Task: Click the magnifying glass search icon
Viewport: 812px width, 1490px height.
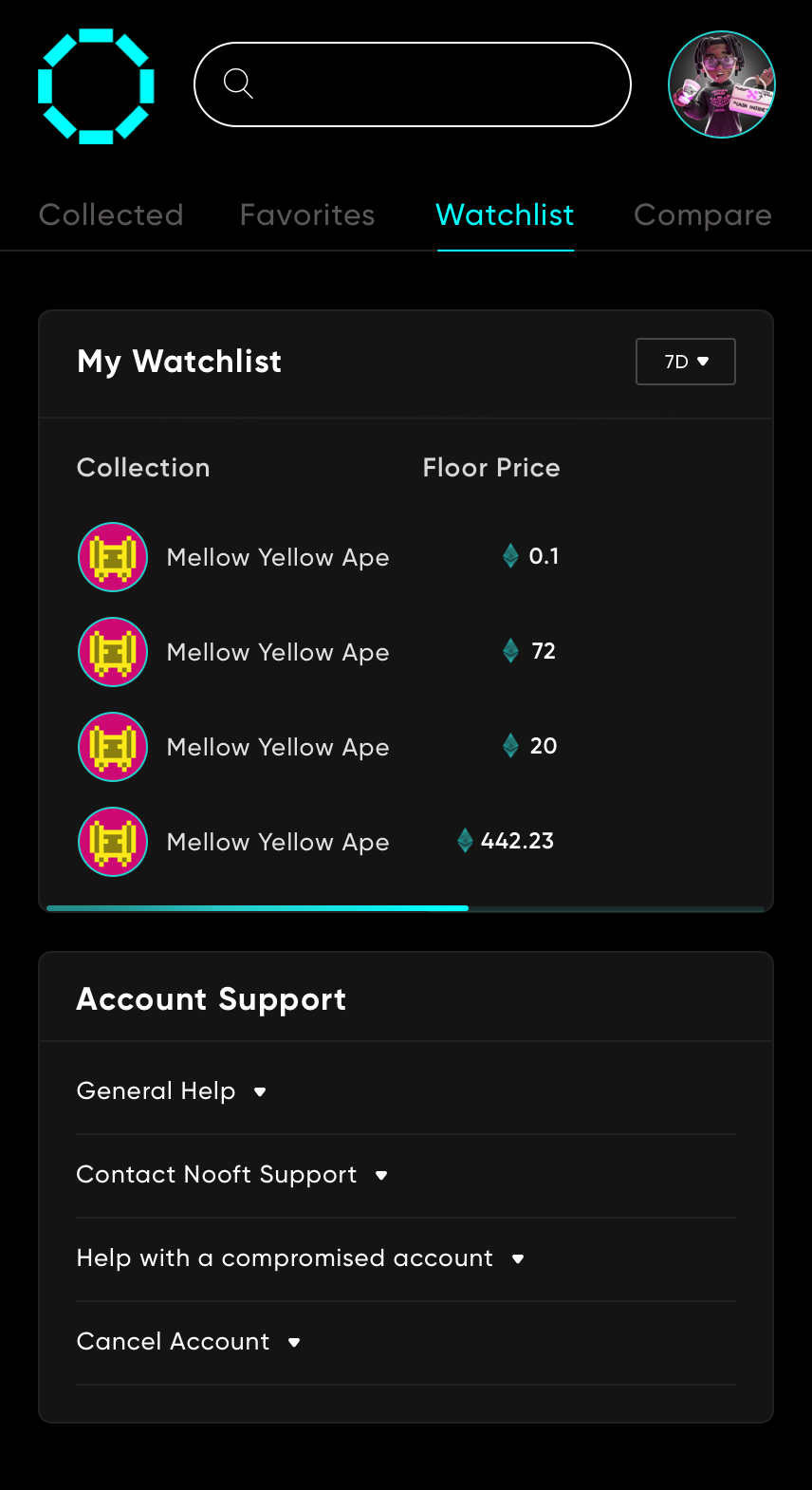Action: [238, 84]
